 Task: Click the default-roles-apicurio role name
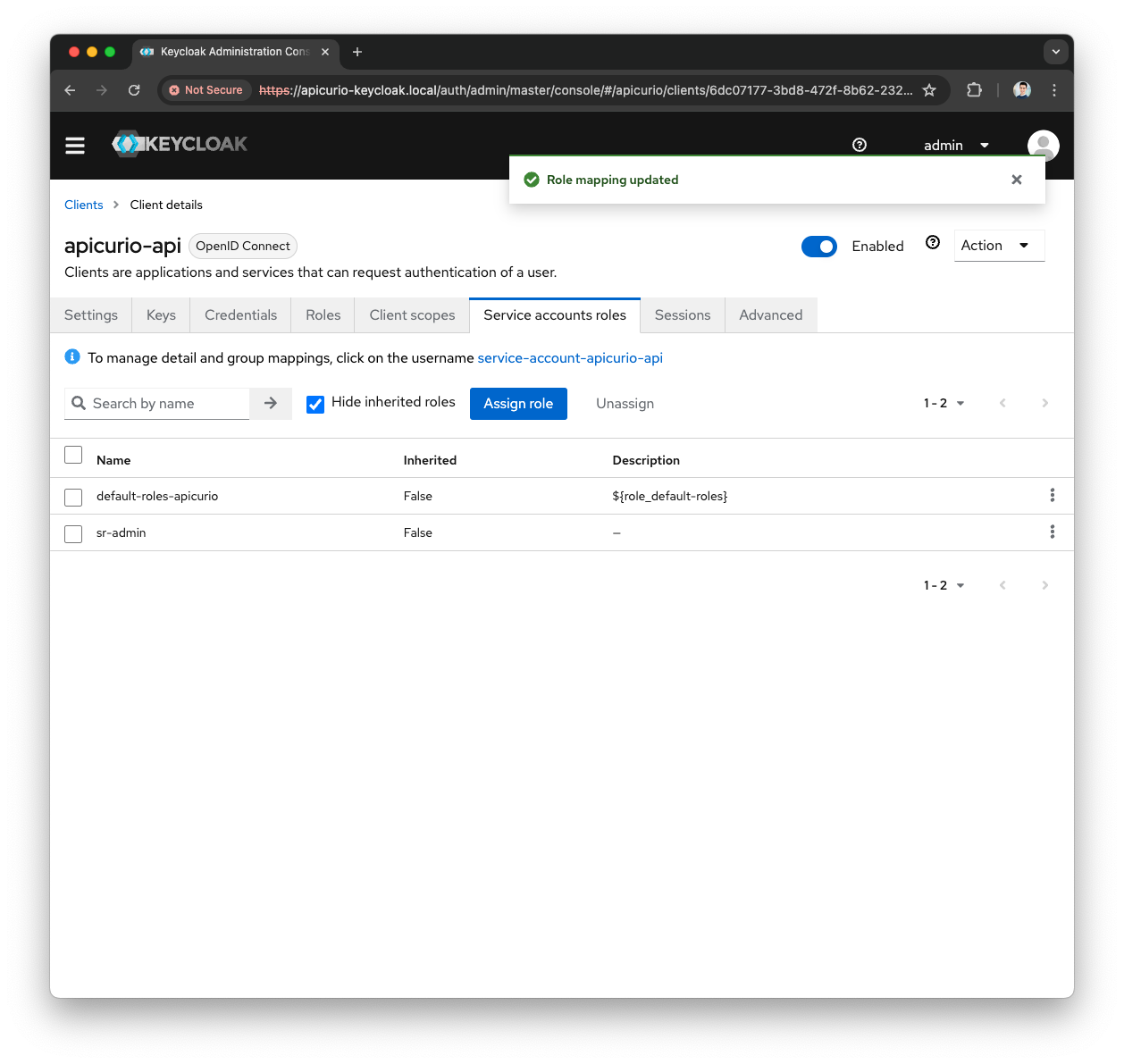[x=157, y=496]
